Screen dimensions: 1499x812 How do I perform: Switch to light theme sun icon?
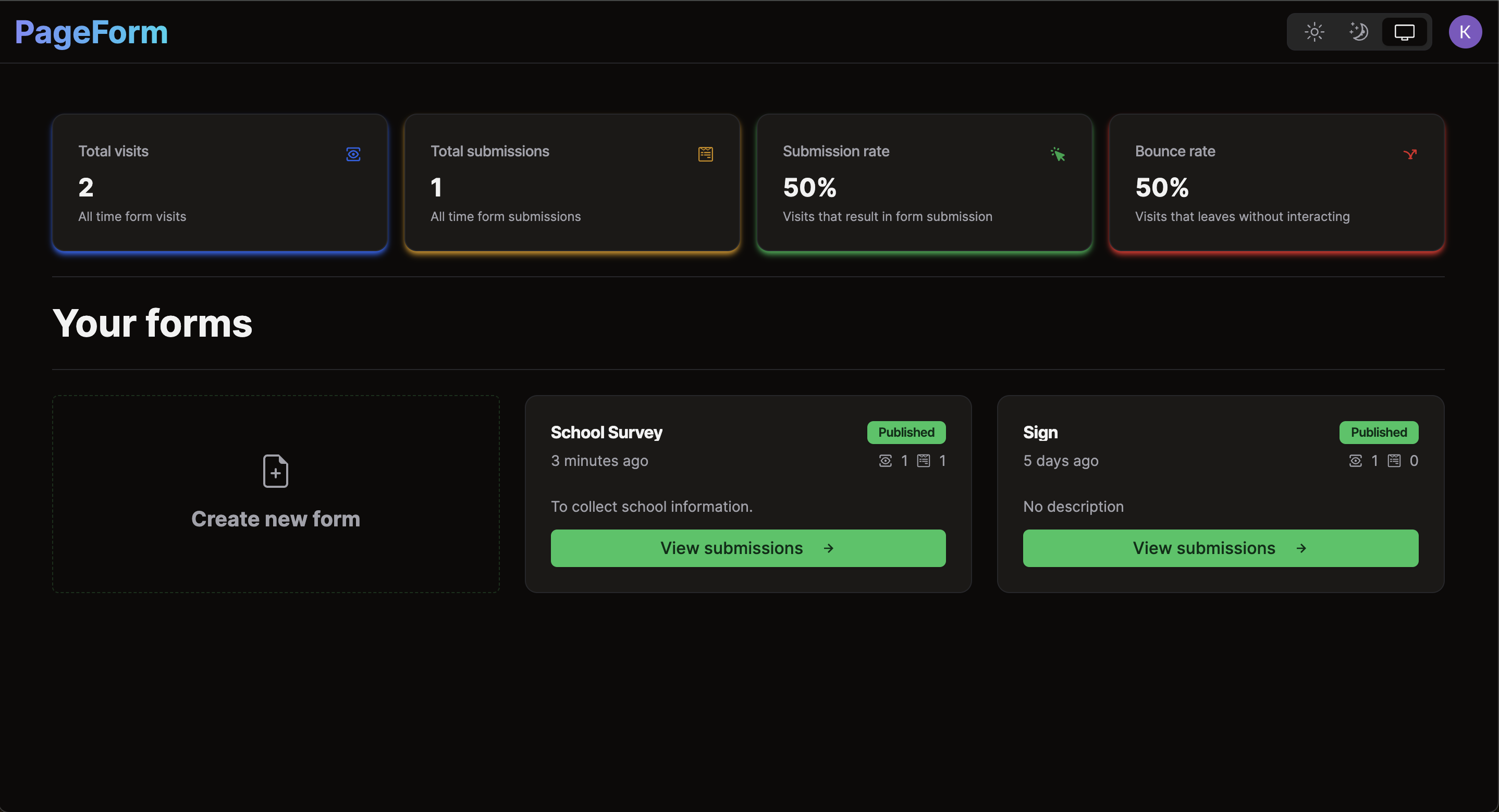tap(1314, 32)
